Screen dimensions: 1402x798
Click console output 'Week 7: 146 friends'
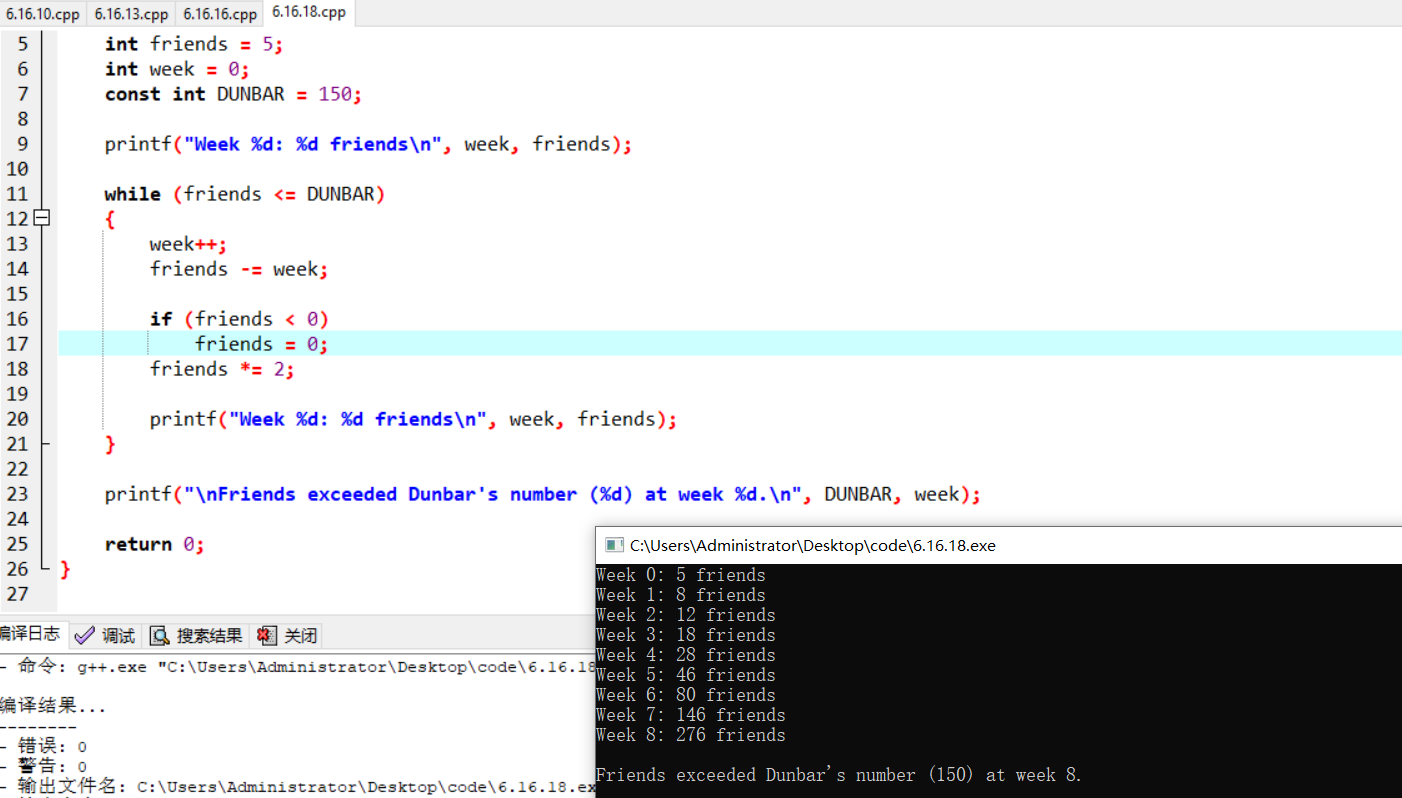tap(690, 715)
